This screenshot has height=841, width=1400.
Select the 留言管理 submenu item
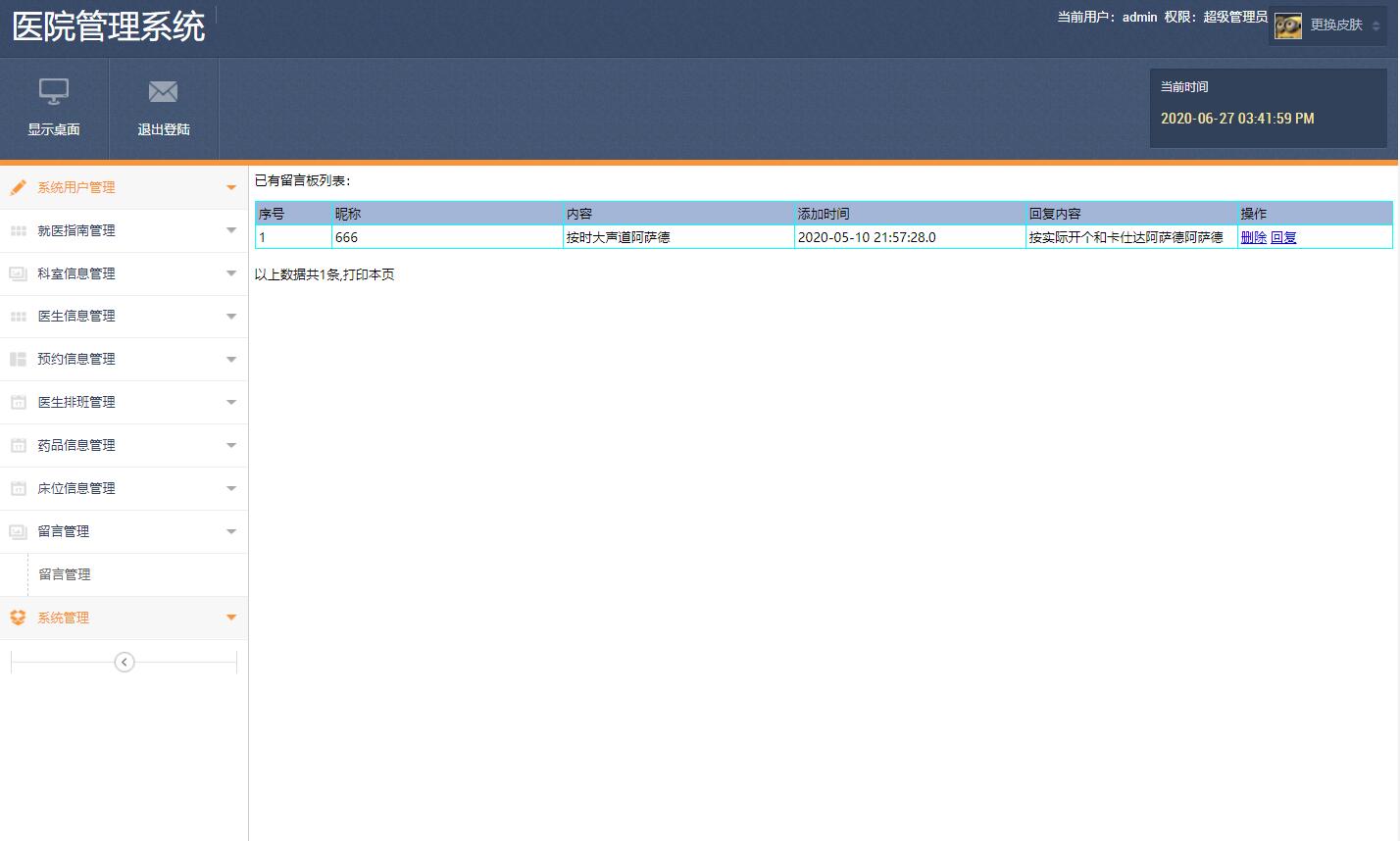point(65,574)
